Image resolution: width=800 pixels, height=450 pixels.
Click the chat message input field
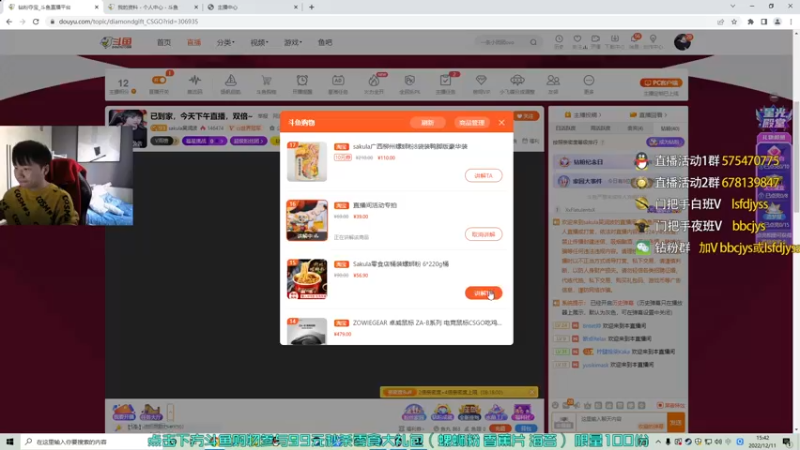coord(621,422)
